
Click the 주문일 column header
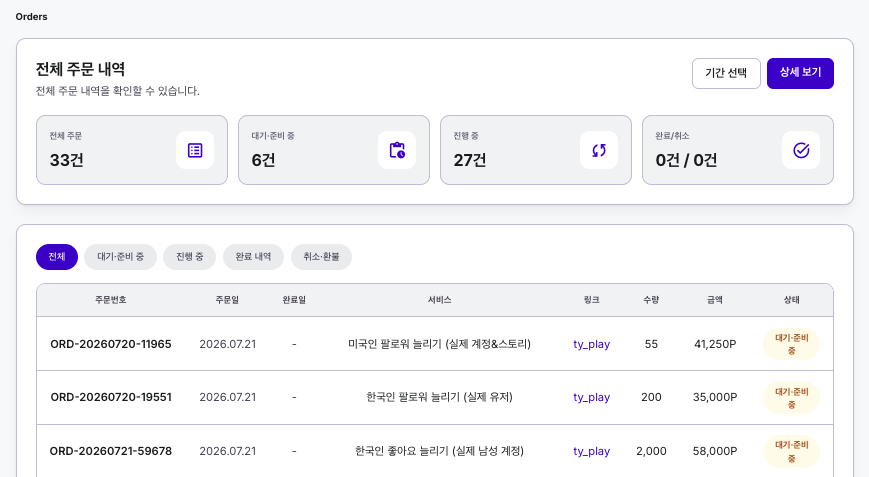[227, 300]
